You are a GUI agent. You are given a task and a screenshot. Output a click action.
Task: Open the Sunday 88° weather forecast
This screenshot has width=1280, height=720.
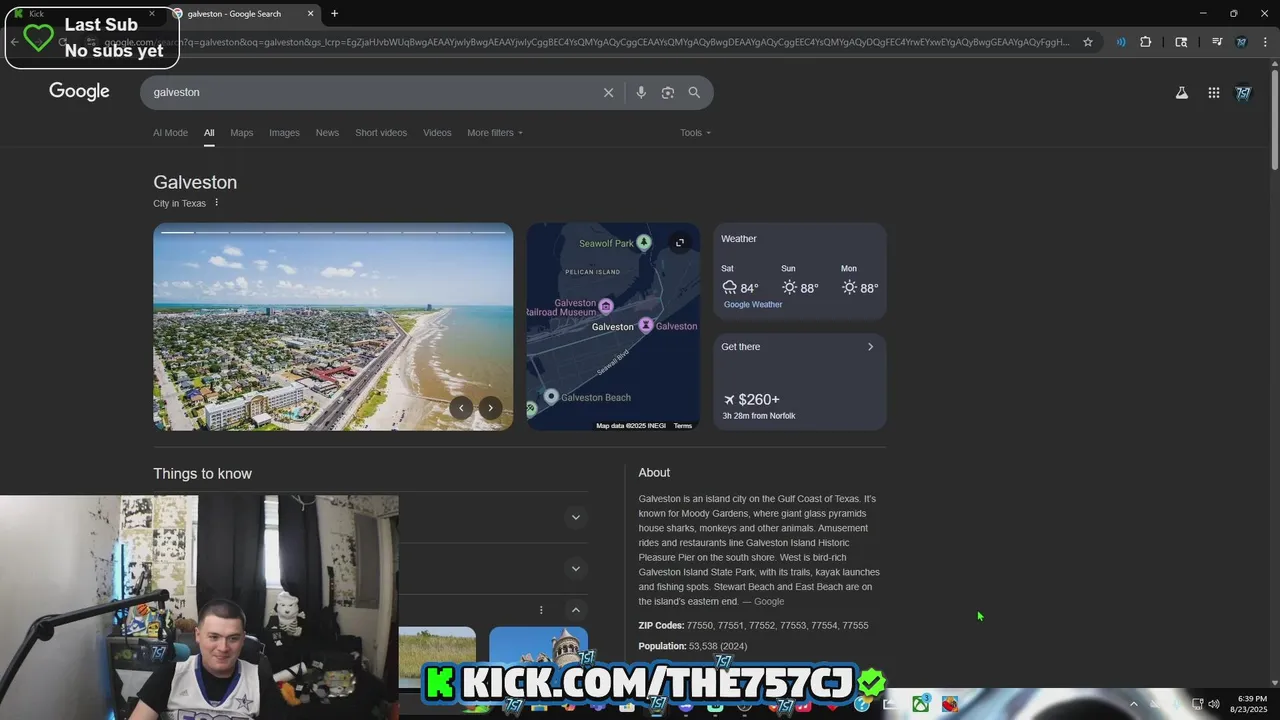point(800,280)
